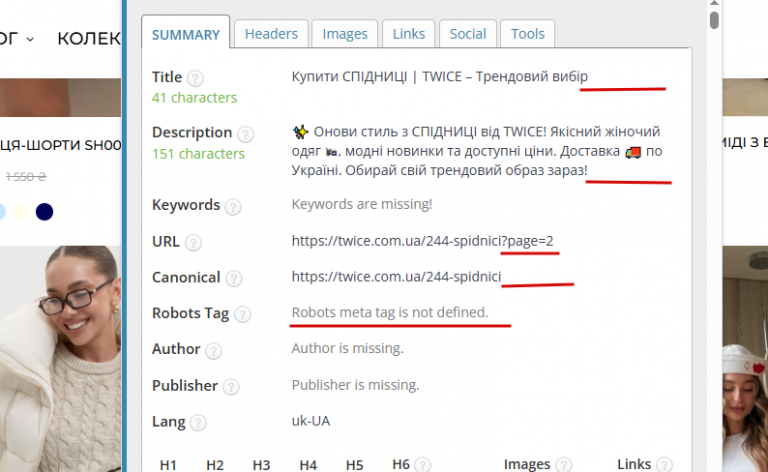Click the H4 heading column label

(x=308, y=465)
